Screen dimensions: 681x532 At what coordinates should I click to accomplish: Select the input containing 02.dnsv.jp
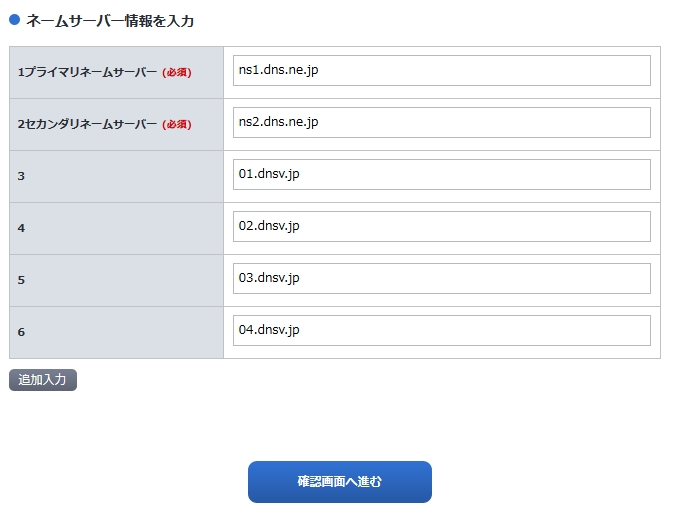tap(441, 227)
